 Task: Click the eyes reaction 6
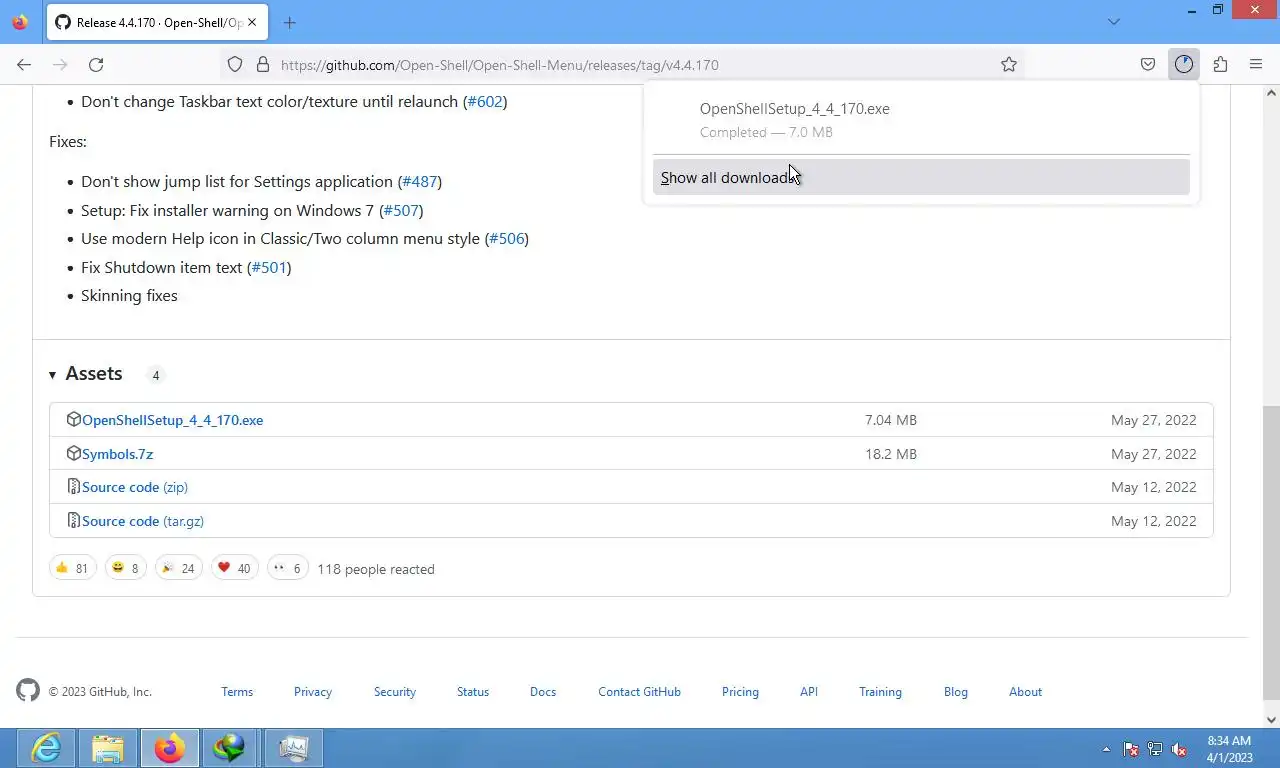[287, 568]
